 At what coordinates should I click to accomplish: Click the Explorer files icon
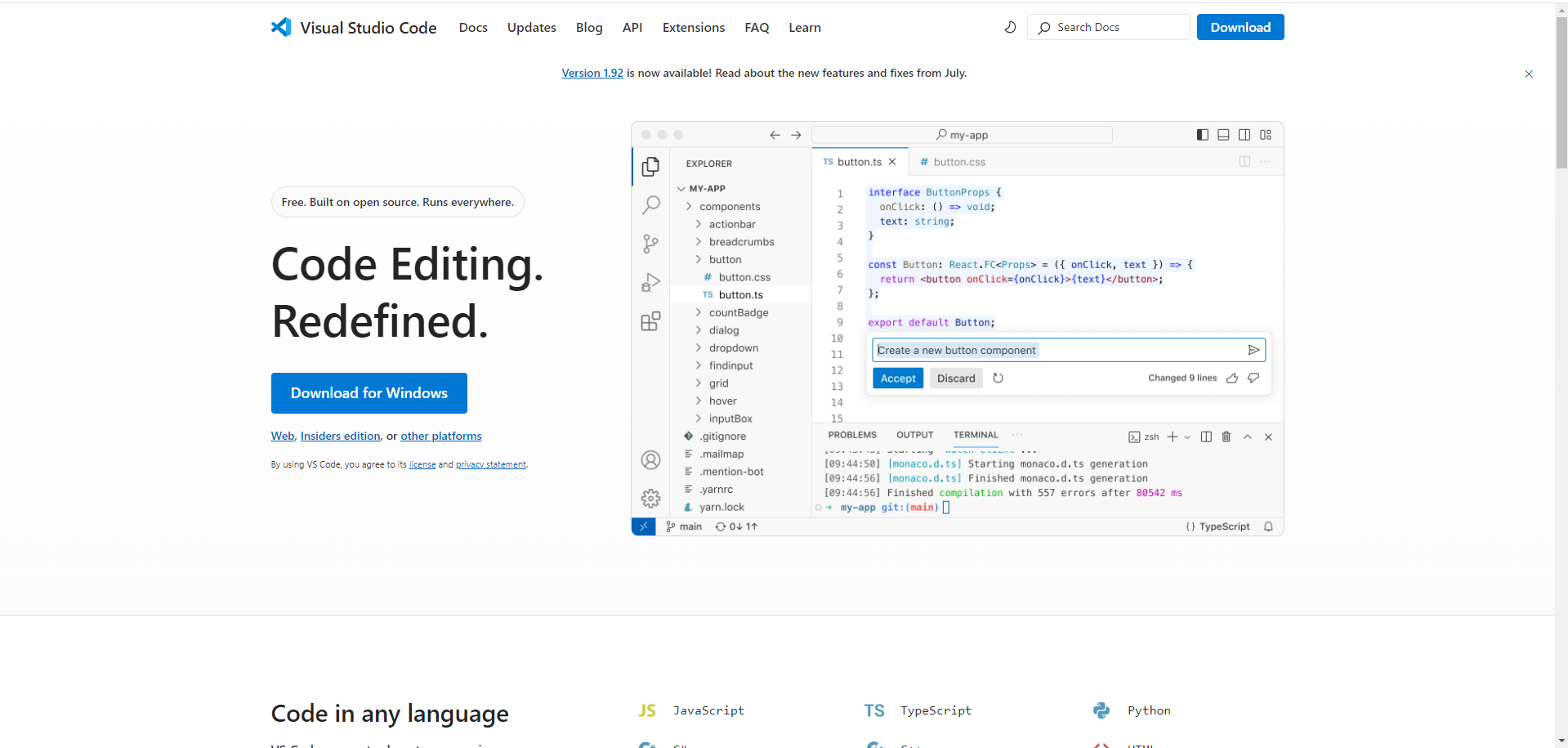(650, 167)
